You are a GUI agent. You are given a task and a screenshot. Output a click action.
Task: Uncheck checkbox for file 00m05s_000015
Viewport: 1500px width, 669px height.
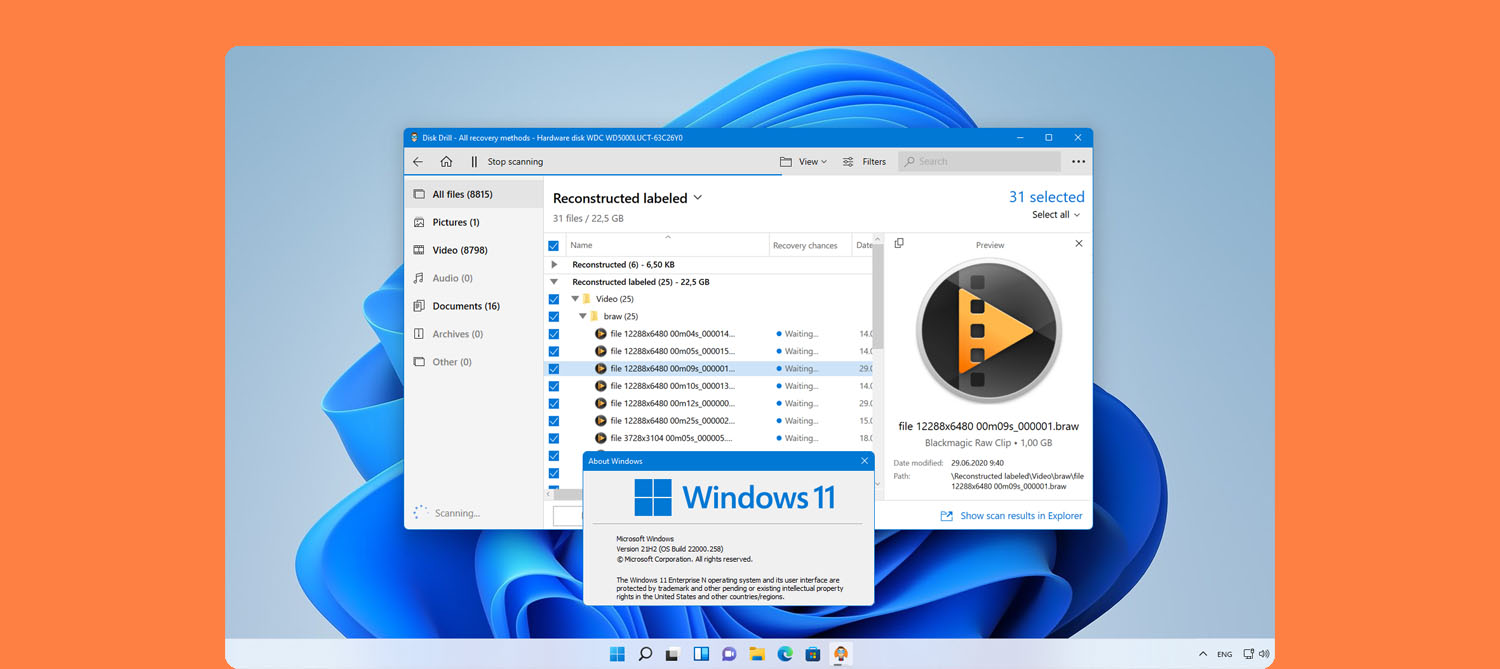(553, 351)
